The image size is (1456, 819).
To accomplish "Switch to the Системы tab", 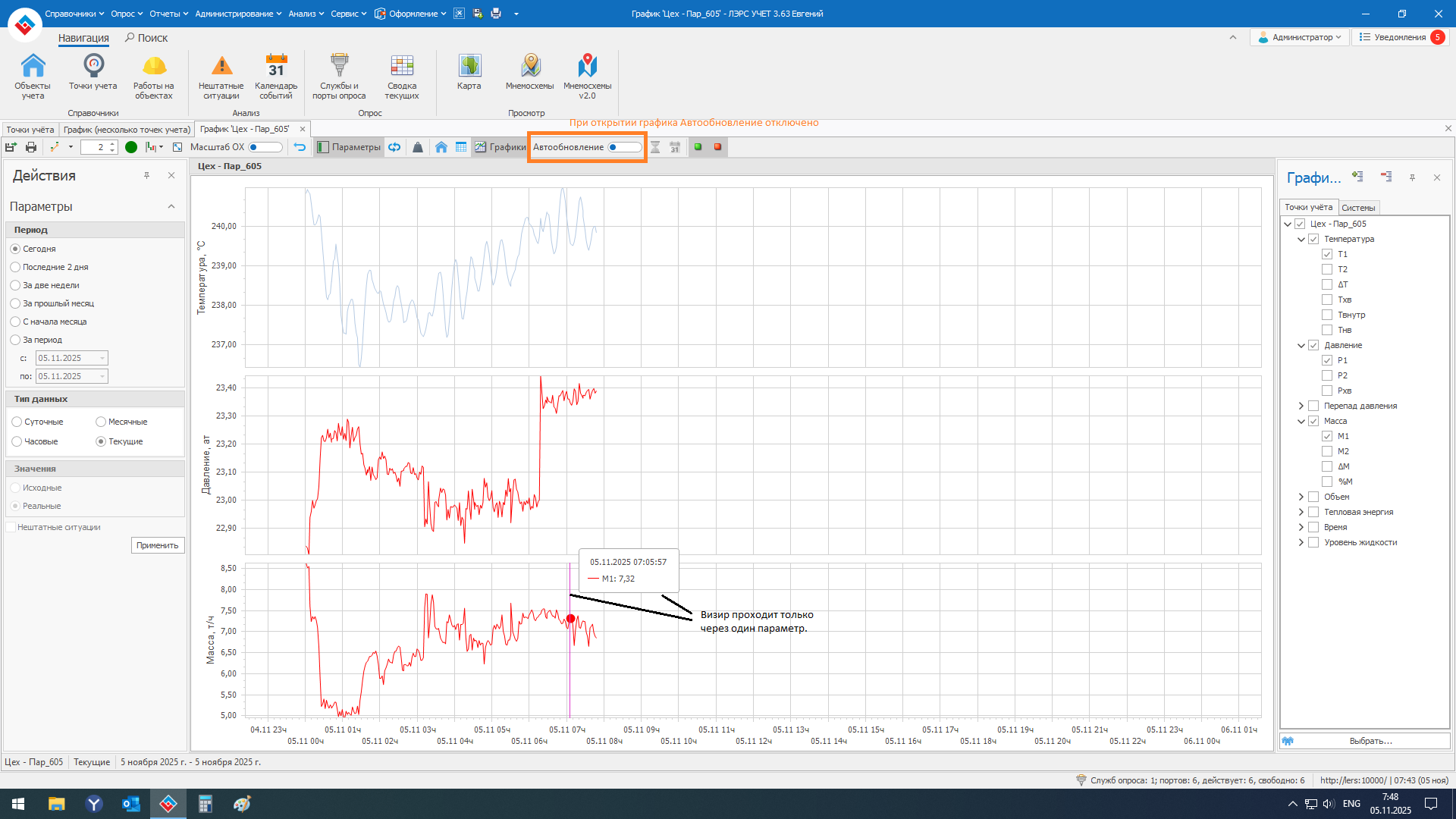I will 1357,208.
